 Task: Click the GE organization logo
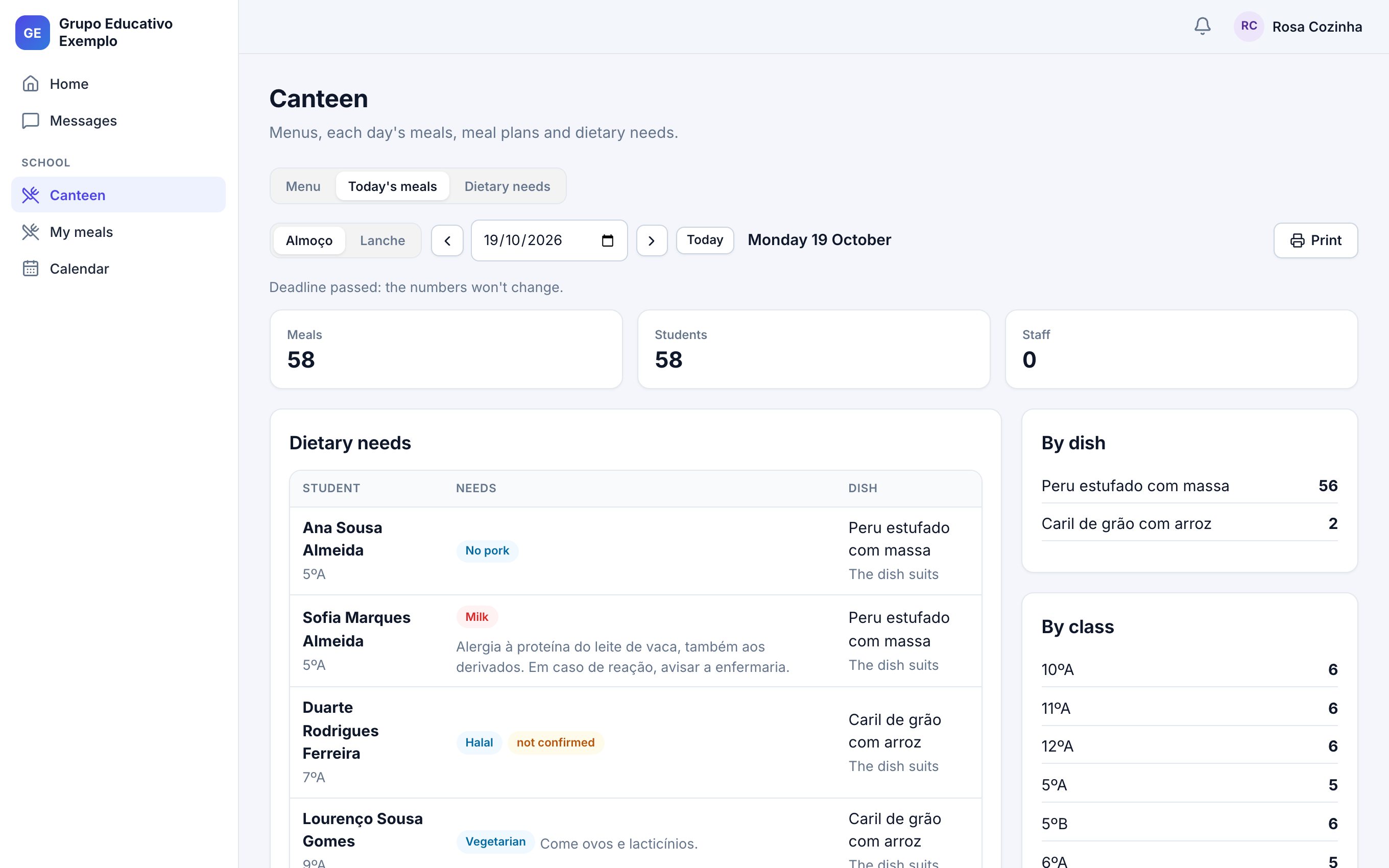coord(32,33)
